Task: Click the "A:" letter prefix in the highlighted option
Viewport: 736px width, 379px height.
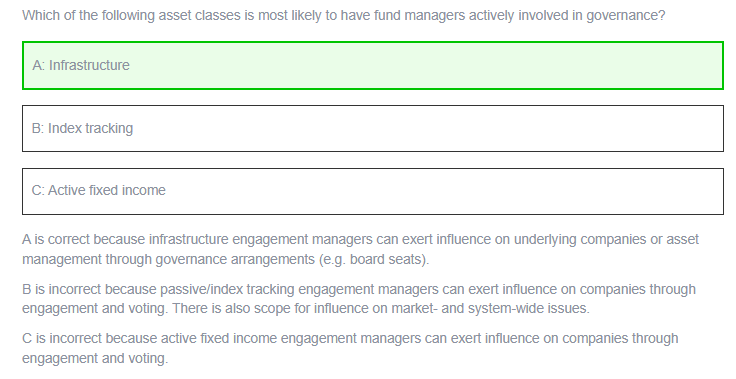Action: pyautogui.click(x=38, y=65)
